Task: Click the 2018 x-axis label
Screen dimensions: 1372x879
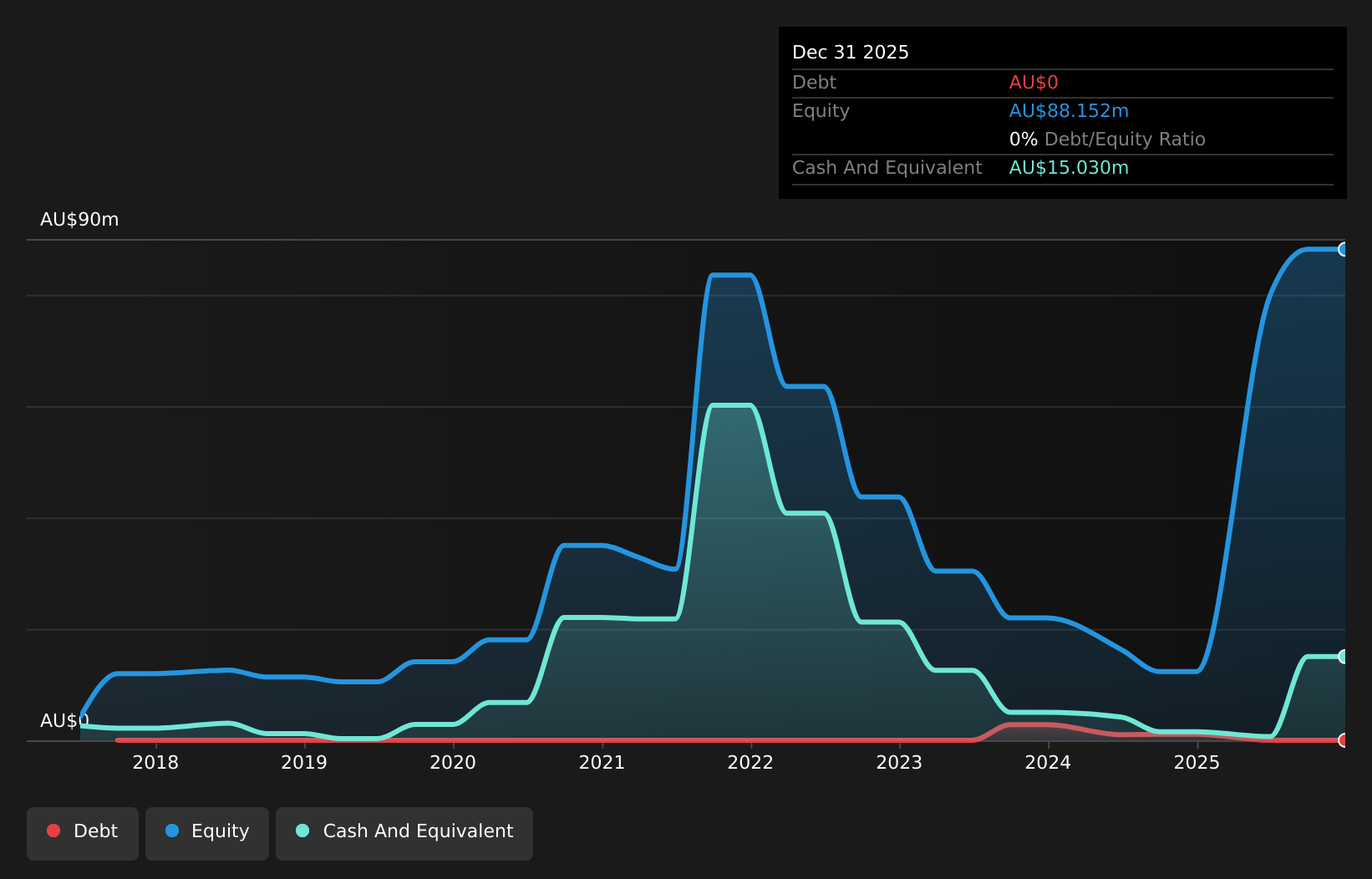Action: (x=155, y=763)
